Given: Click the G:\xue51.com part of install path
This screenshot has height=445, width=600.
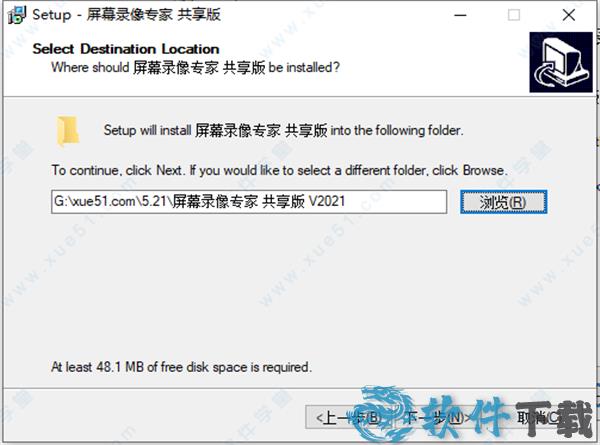Looking at the screenshot, I should point(95,201).
